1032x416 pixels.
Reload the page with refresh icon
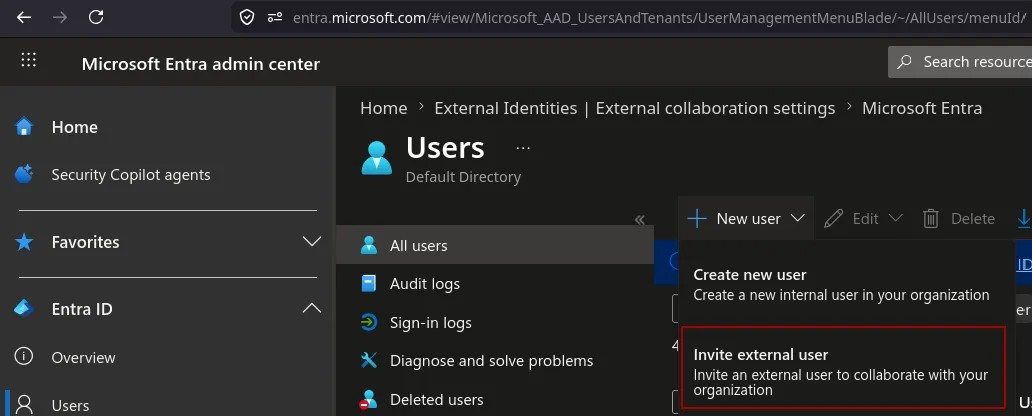point(96,17)
